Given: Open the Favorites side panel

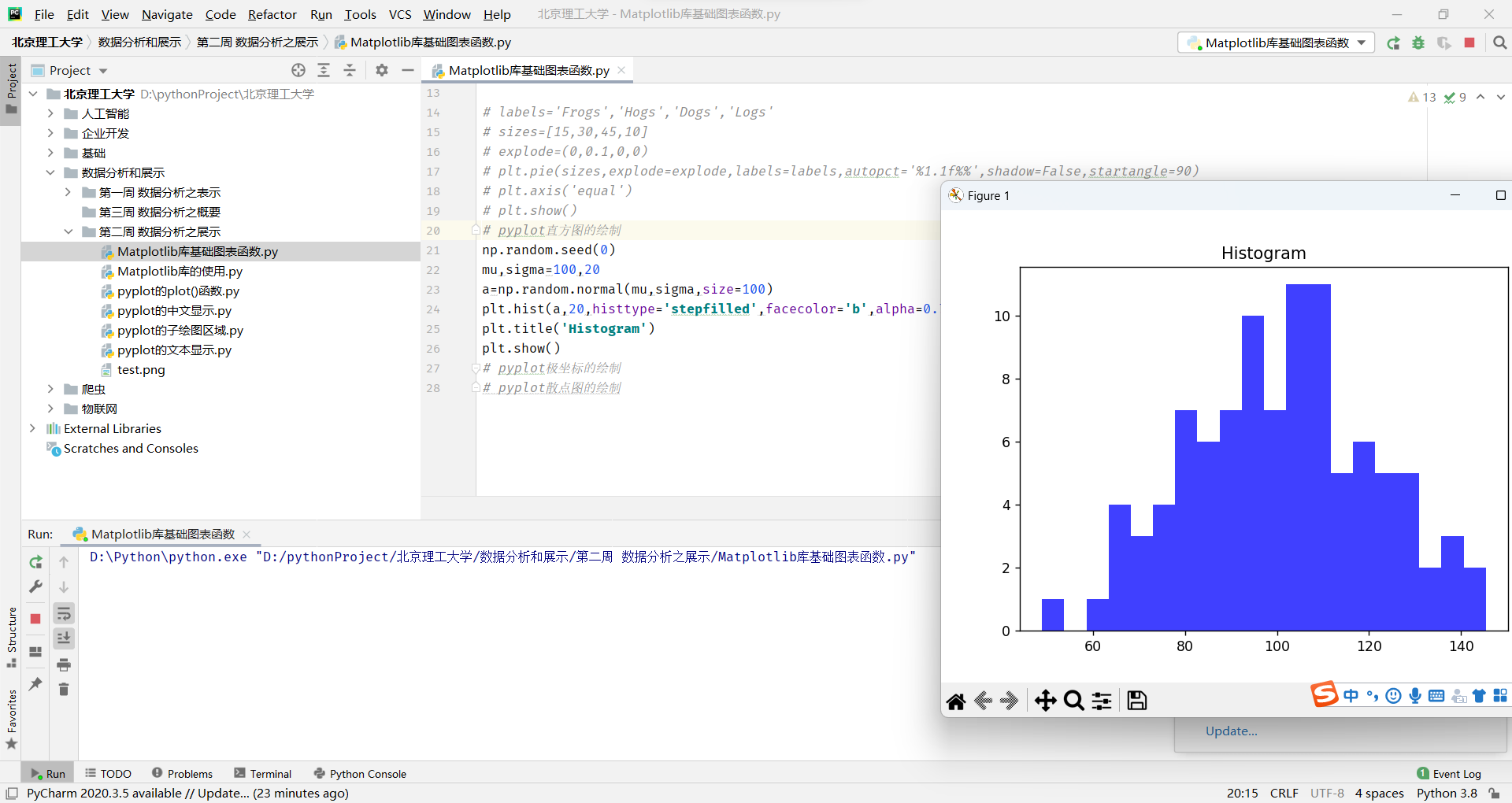Looking at the screenshot, I should click(11, 720).
